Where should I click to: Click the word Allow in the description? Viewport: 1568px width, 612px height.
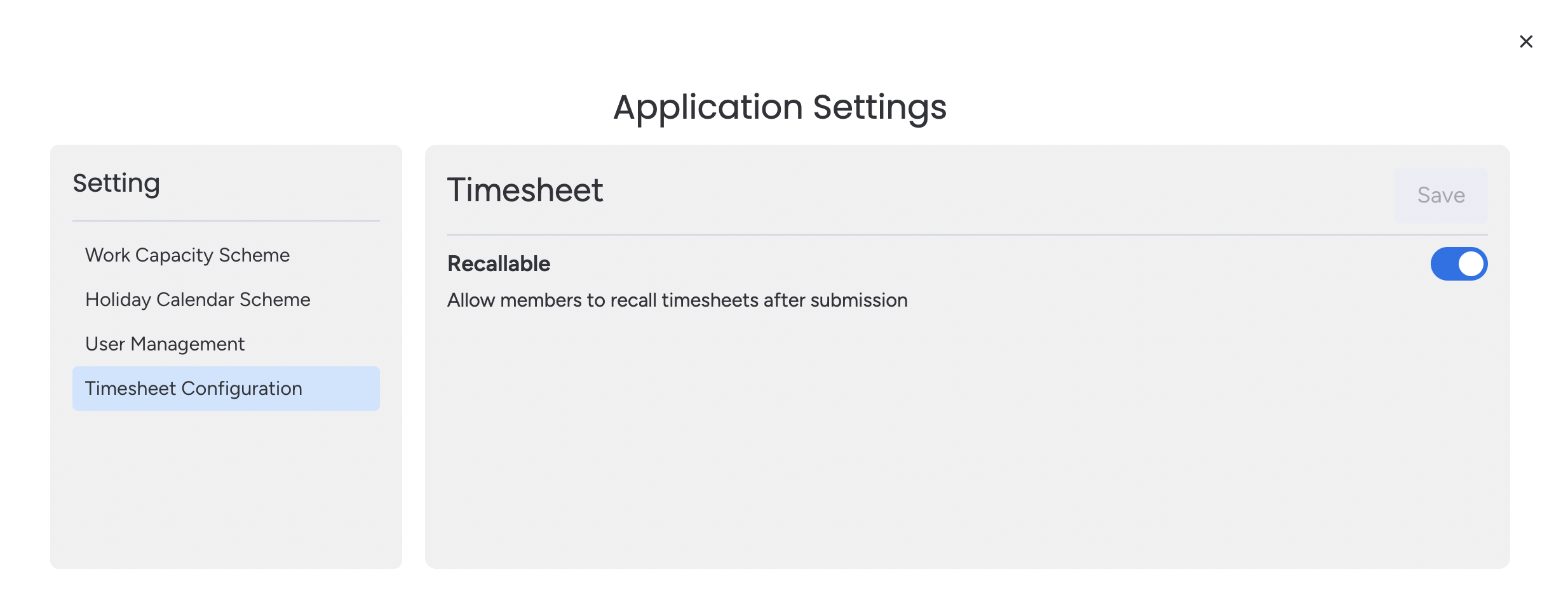tap(471, 300)
